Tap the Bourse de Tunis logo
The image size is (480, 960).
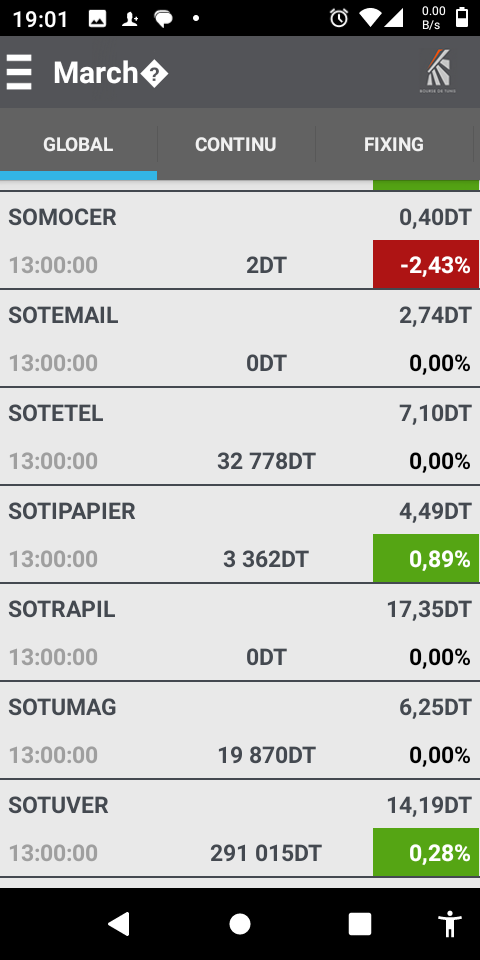438,71
